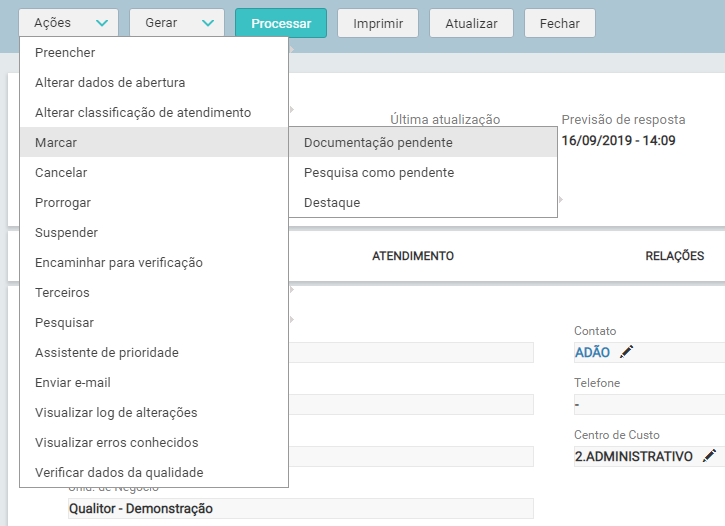Select Preencher from the menu
This screenshot has height=526, width=725.
[x=154, y=52]
